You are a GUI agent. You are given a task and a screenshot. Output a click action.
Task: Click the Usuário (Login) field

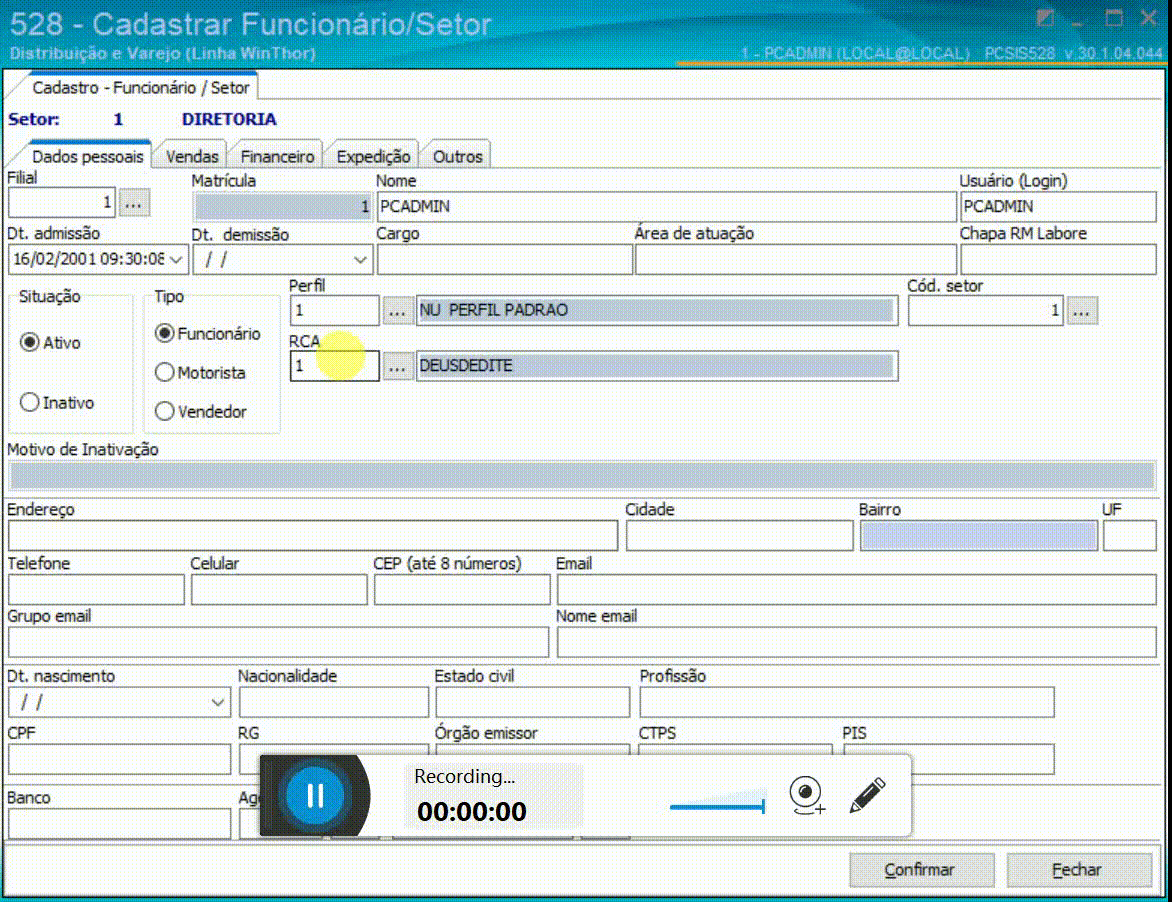pos(1058,206)
